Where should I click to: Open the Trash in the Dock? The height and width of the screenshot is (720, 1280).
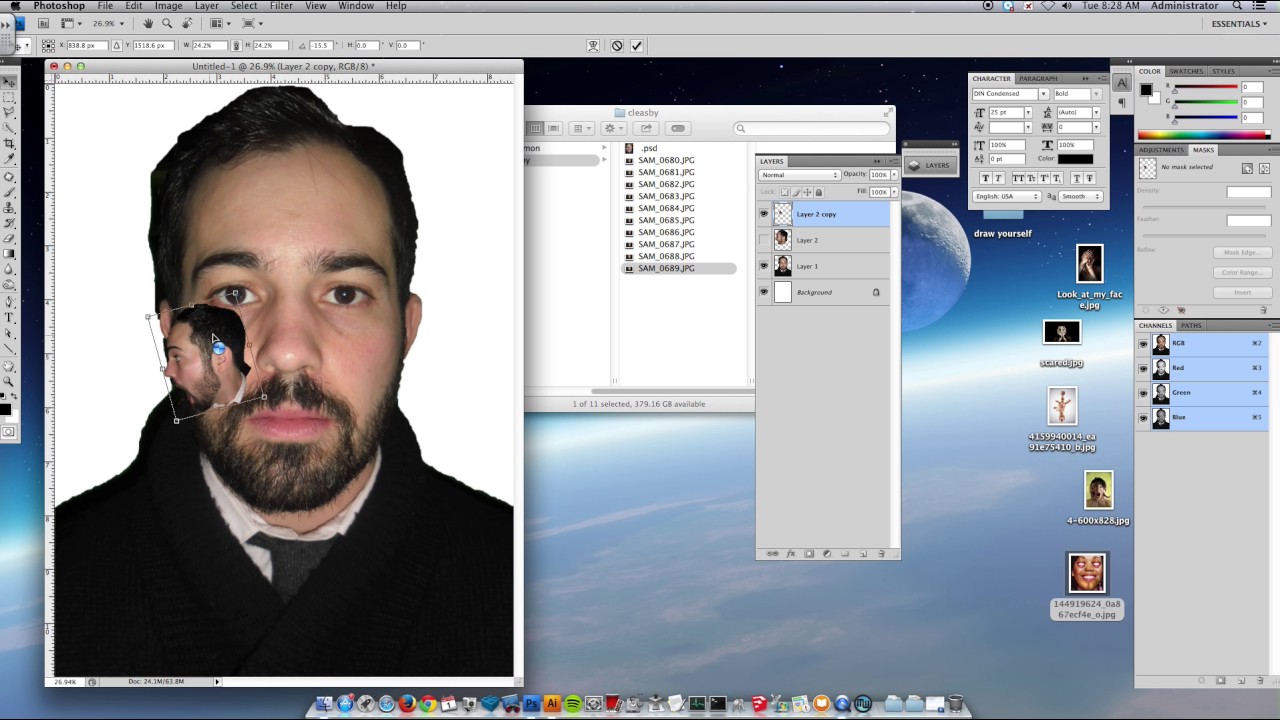[x=955, y=704]
